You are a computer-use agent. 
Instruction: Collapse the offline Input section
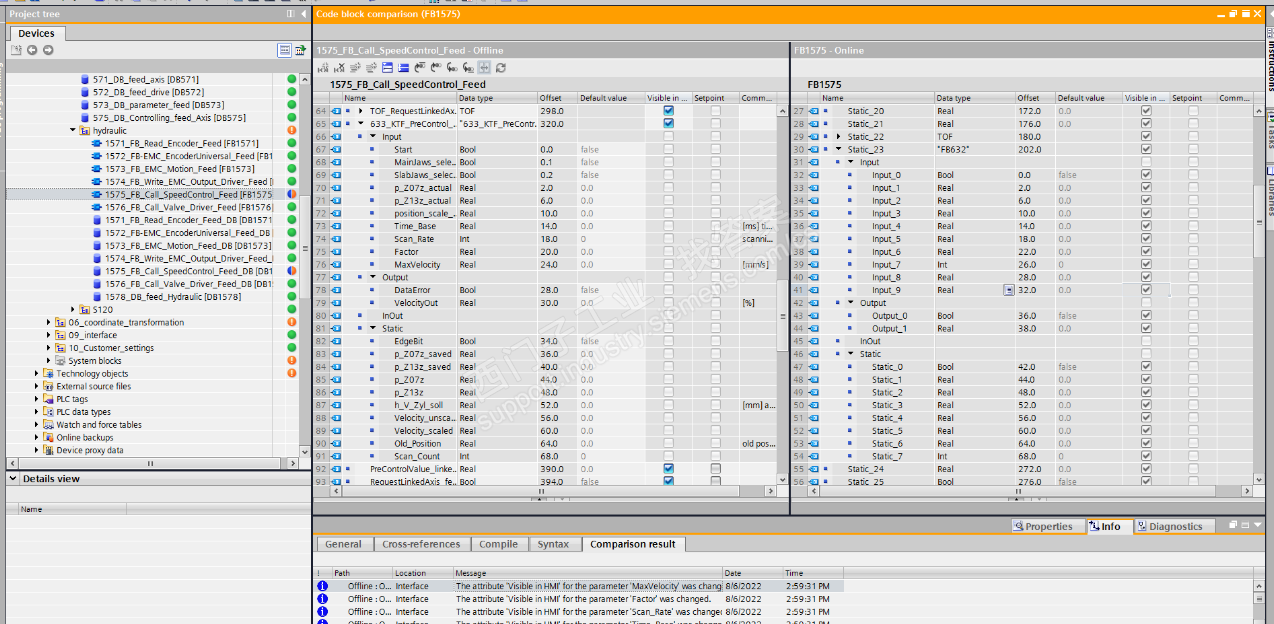point(374,137)
